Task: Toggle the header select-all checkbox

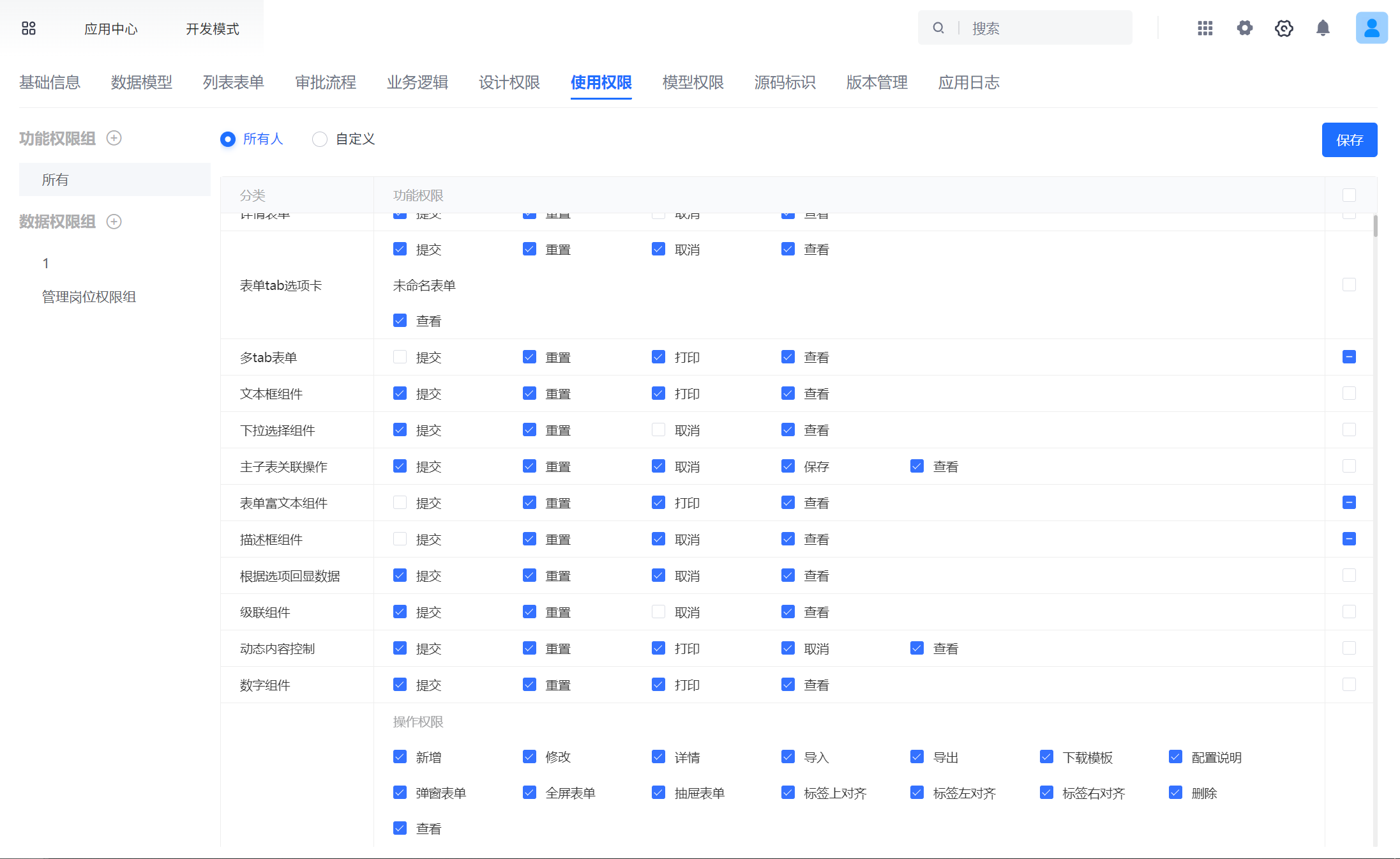Action: tap(1350, 195)
